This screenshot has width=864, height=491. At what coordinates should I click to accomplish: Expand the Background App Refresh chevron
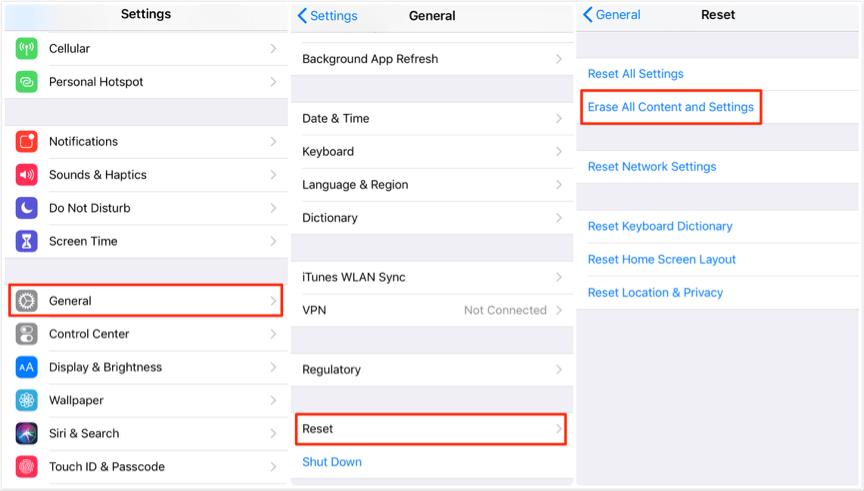[x=559, y=59]
